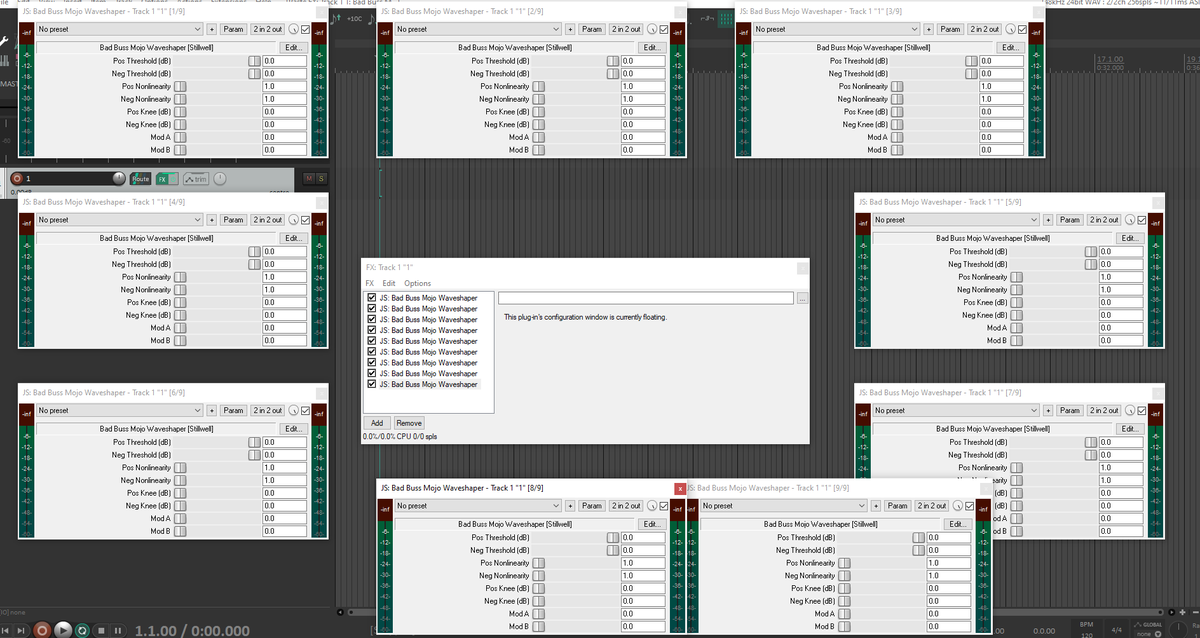Click the ... button in FX Track 1 window
Image resolution: width=1200 pixels, height=638 pixels.
click(801, 298)
